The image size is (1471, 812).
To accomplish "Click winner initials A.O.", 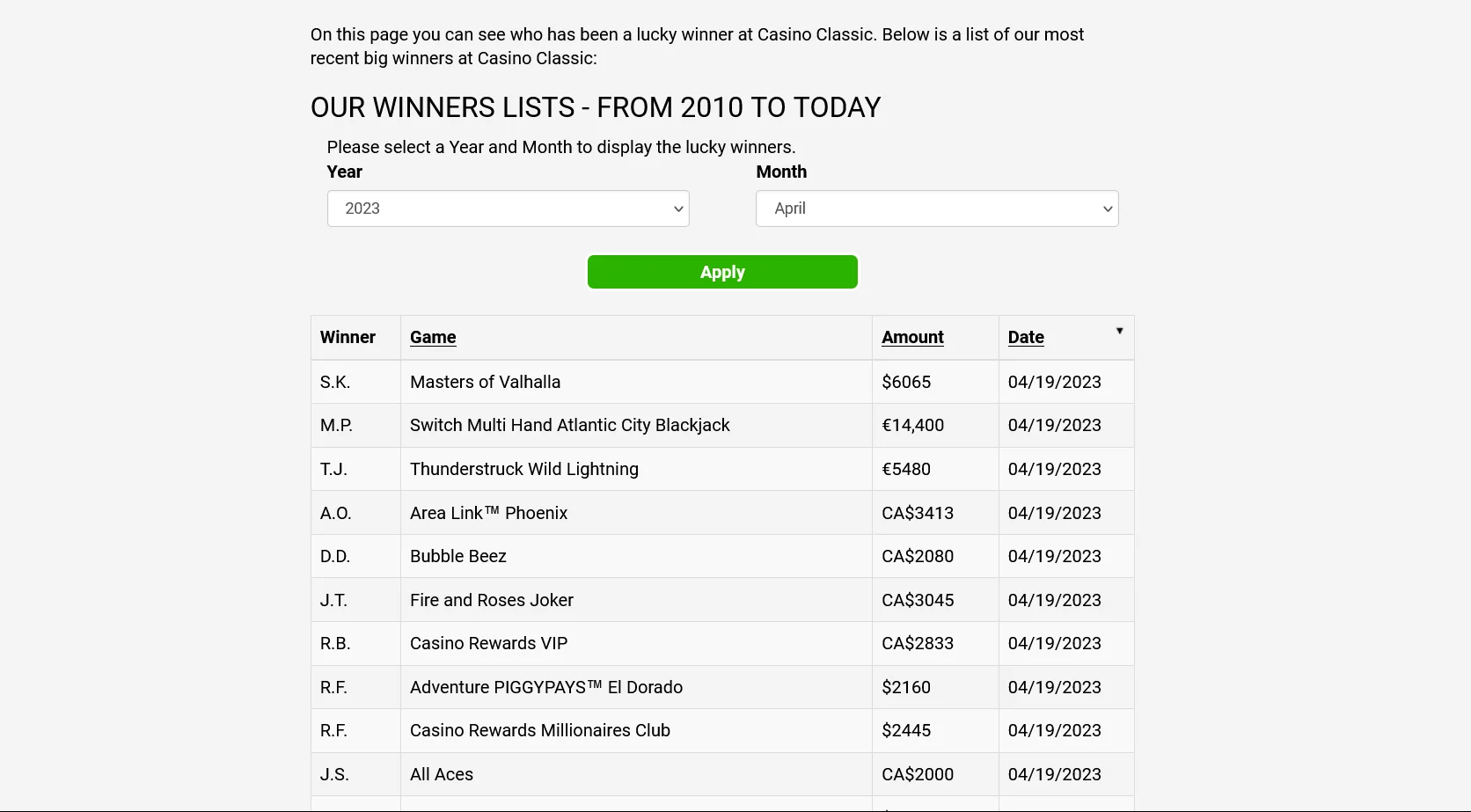I will (x=336, y=513).
